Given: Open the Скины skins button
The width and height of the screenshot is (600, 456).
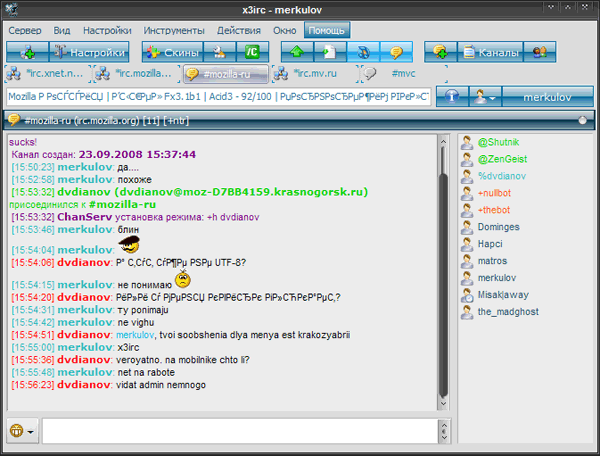Looking at the screenshot, I should click(173, 52).
